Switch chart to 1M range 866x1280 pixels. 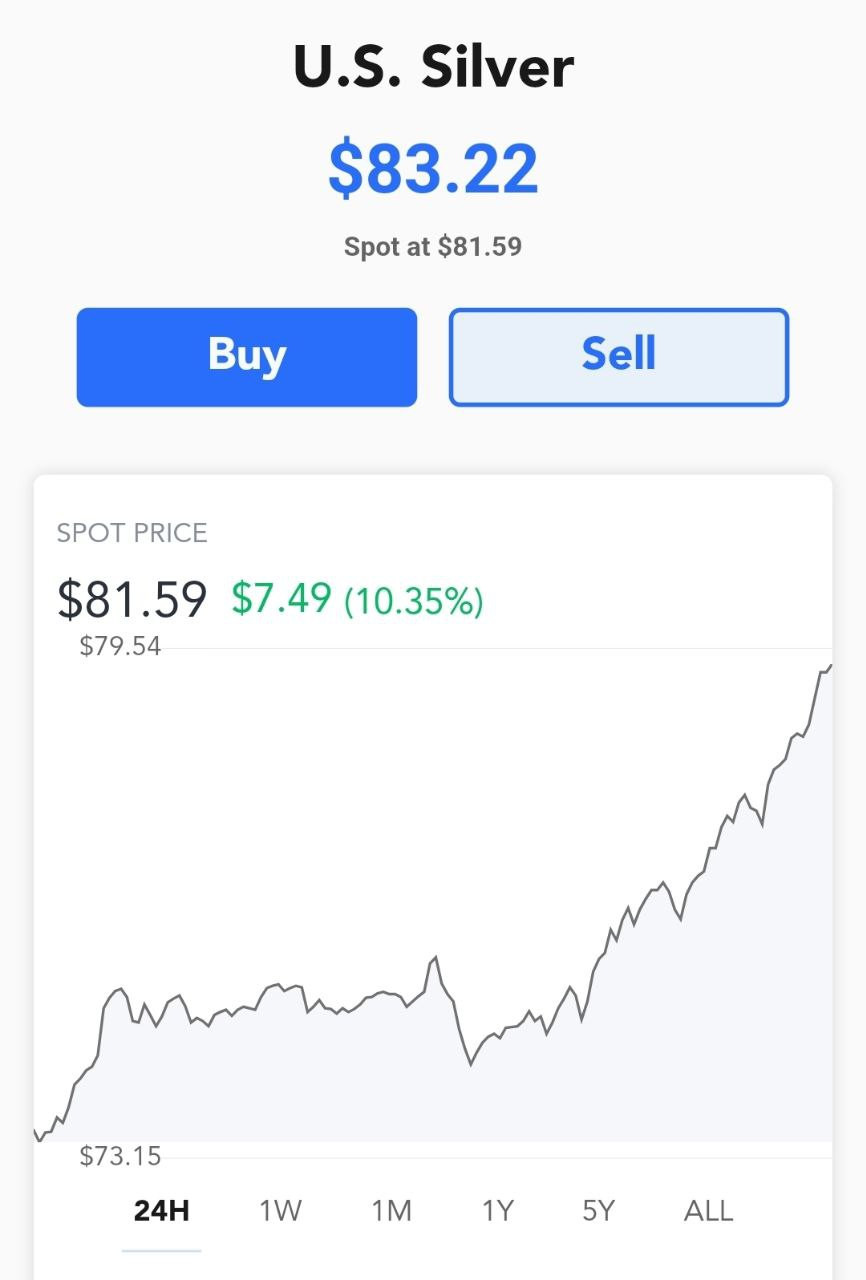pyautogui.click(x=391, y=1211)
